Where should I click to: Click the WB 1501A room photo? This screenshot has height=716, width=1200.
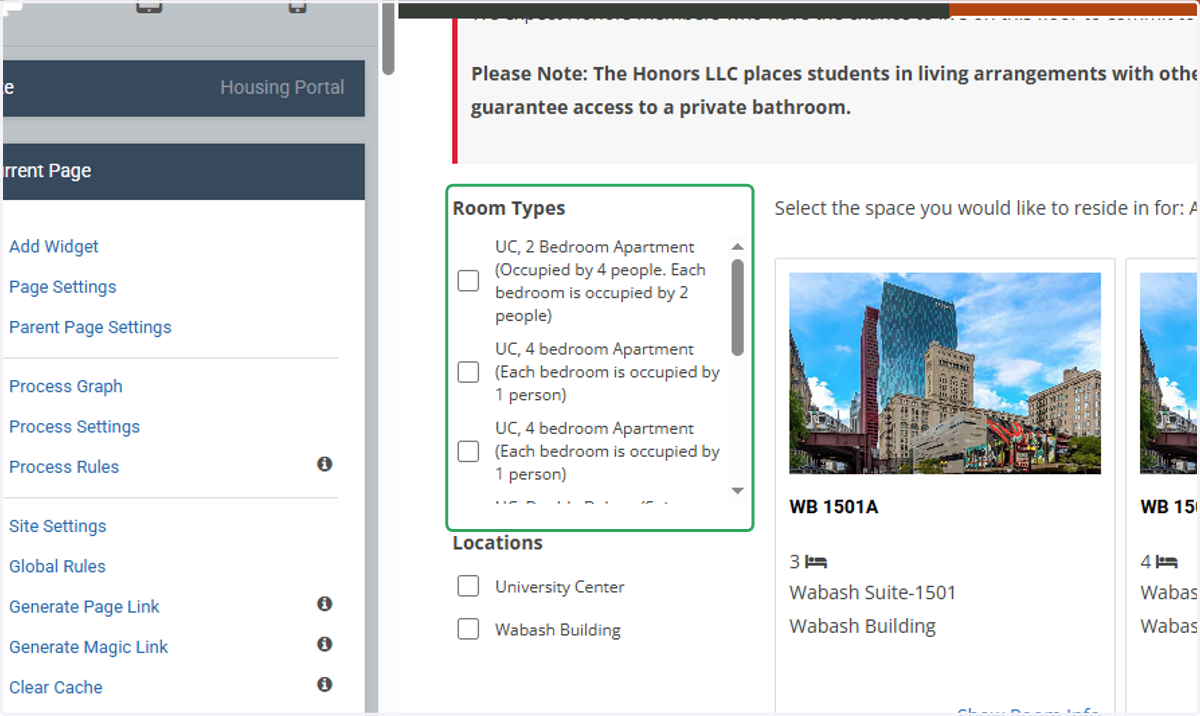[x=945, y=373]
